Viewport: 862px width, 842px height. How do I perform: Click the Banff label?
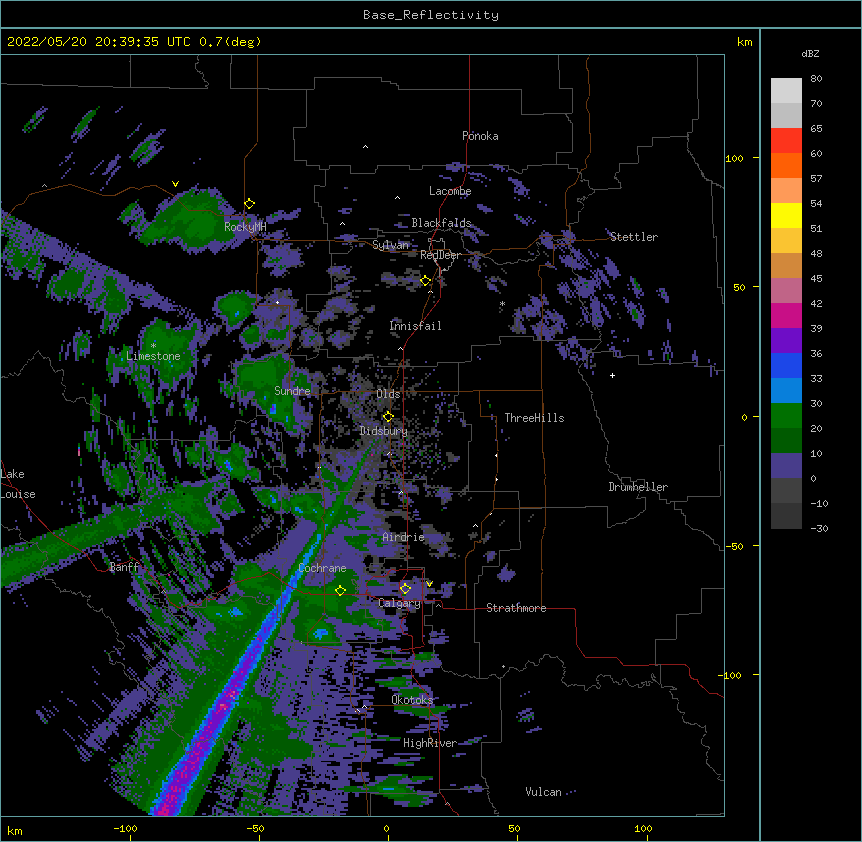124,567
